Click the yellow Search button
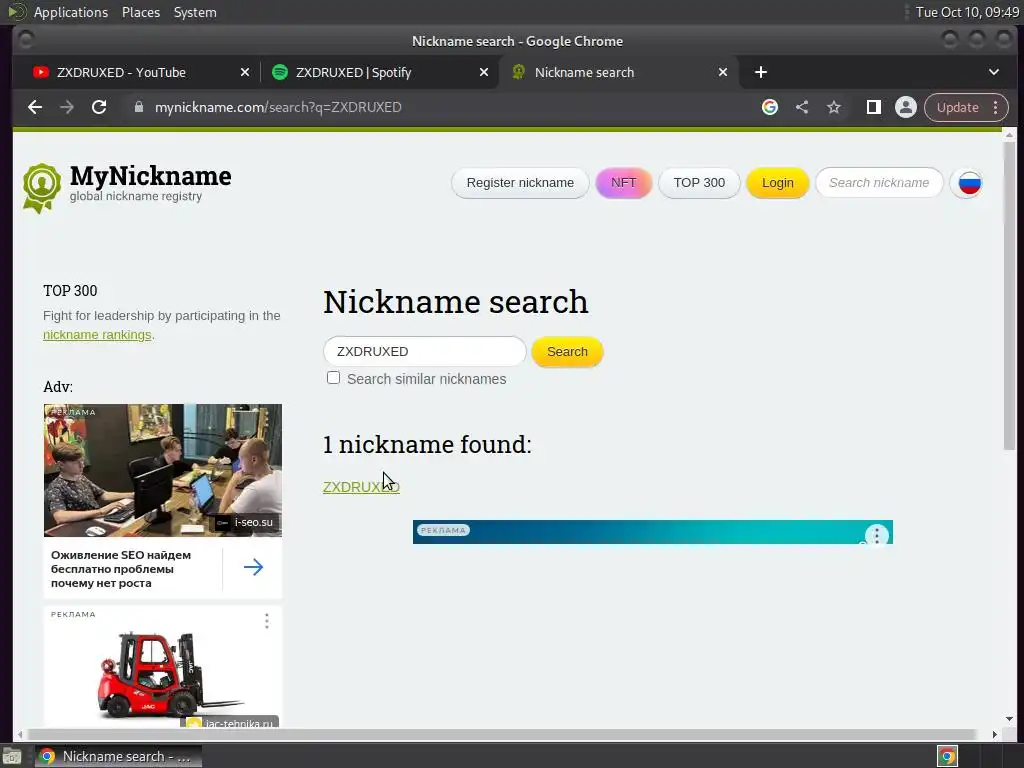Screen dimensions: 1024x768 pyautogui.click(x=567, y=351)
